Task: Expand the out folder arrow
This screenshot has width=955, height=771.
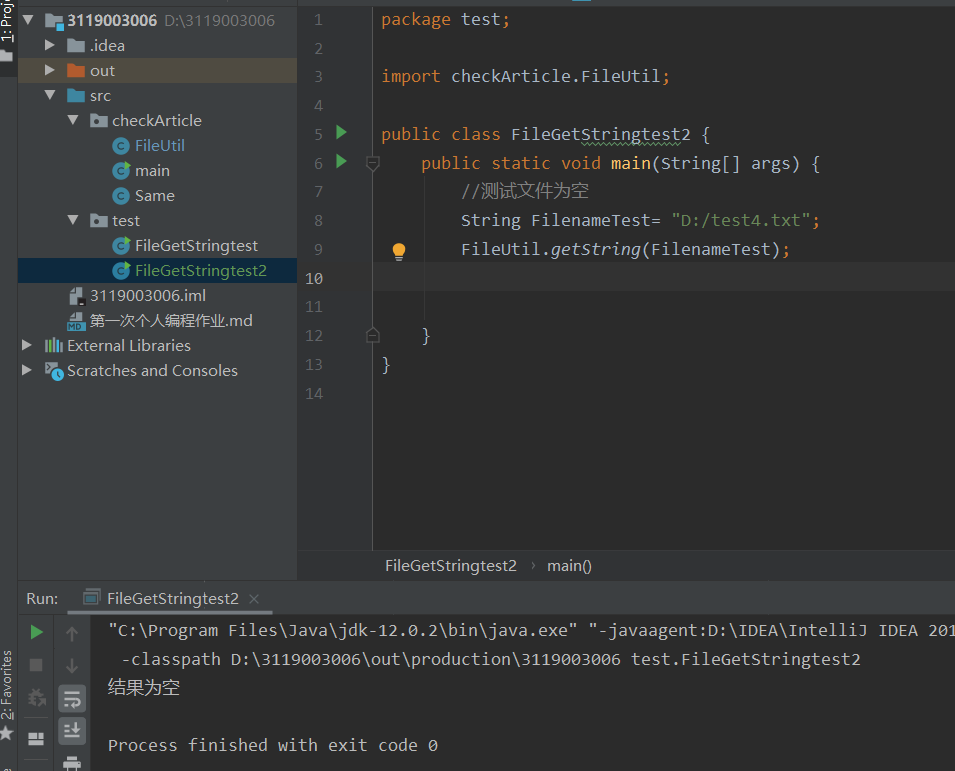Action: click(x=51, y=70)
